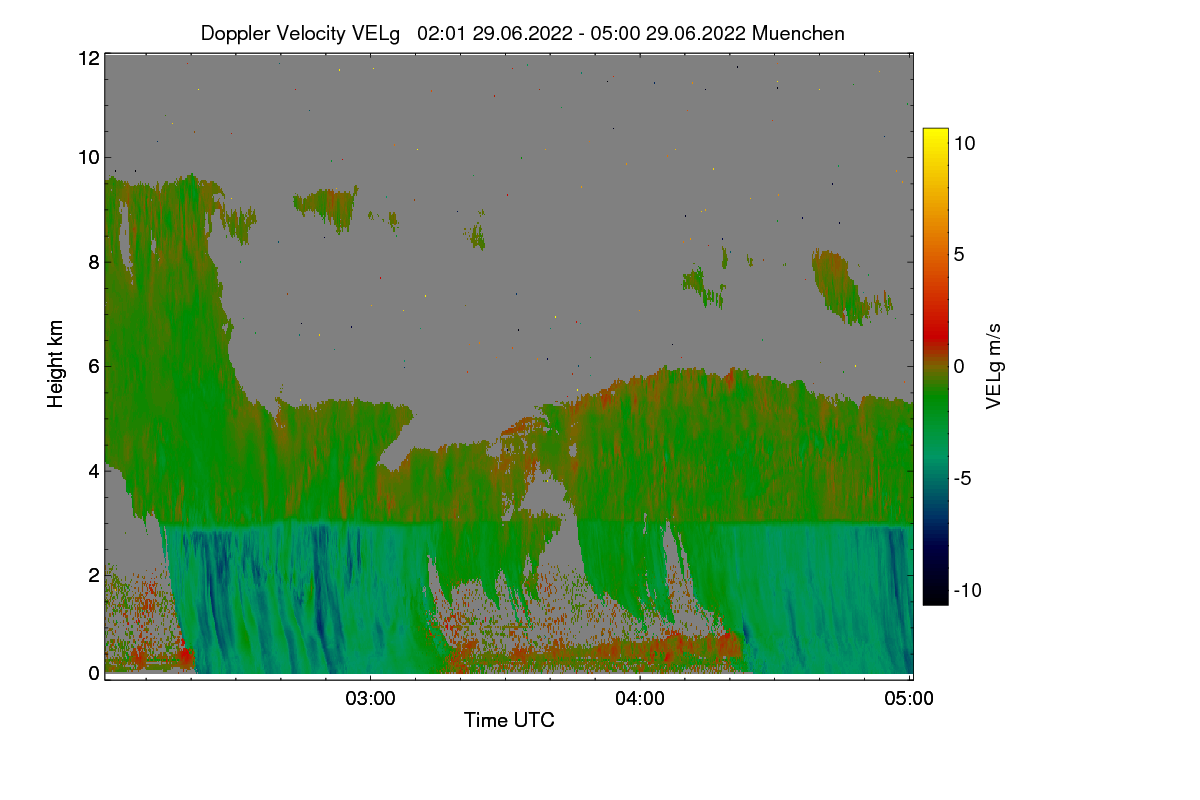Click the '4' height tick label
Screen dimensions: 1200x800
[93, 470]
